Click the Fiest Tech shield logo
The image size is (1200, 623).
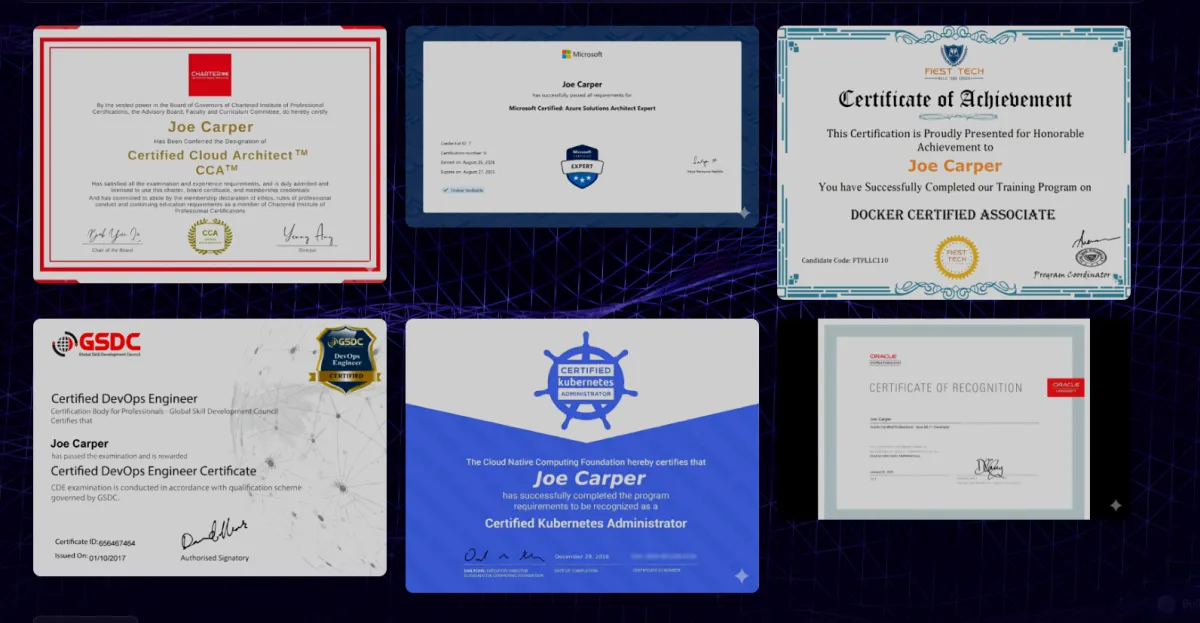pyautogui.click(x=953, y=54)
